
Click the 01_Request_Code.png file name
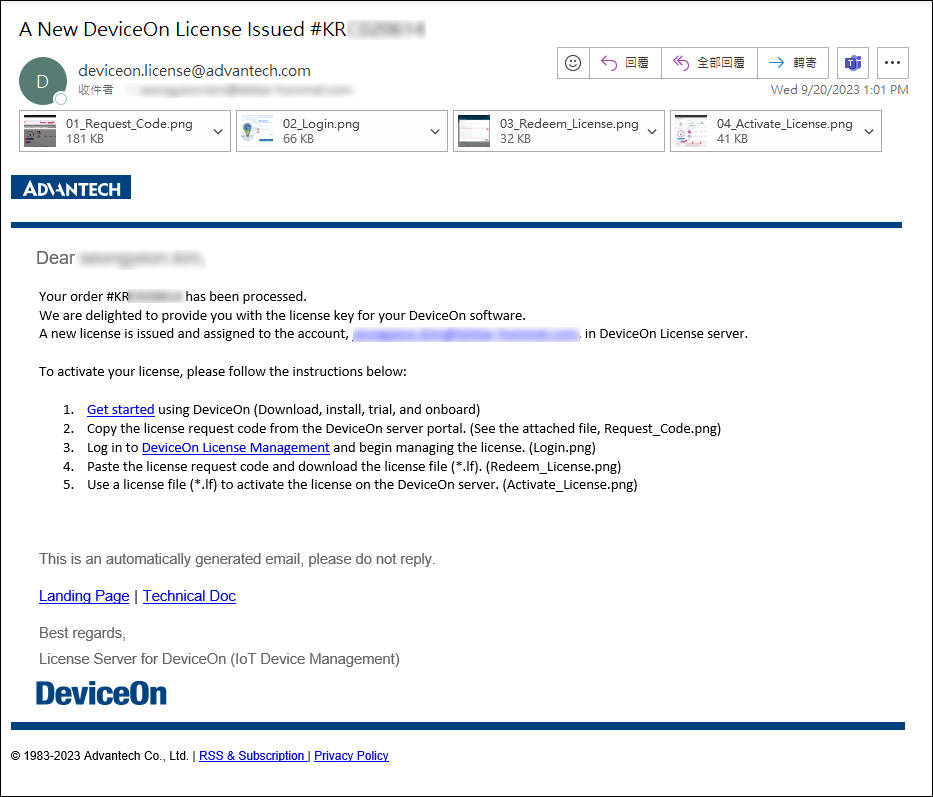129,124
